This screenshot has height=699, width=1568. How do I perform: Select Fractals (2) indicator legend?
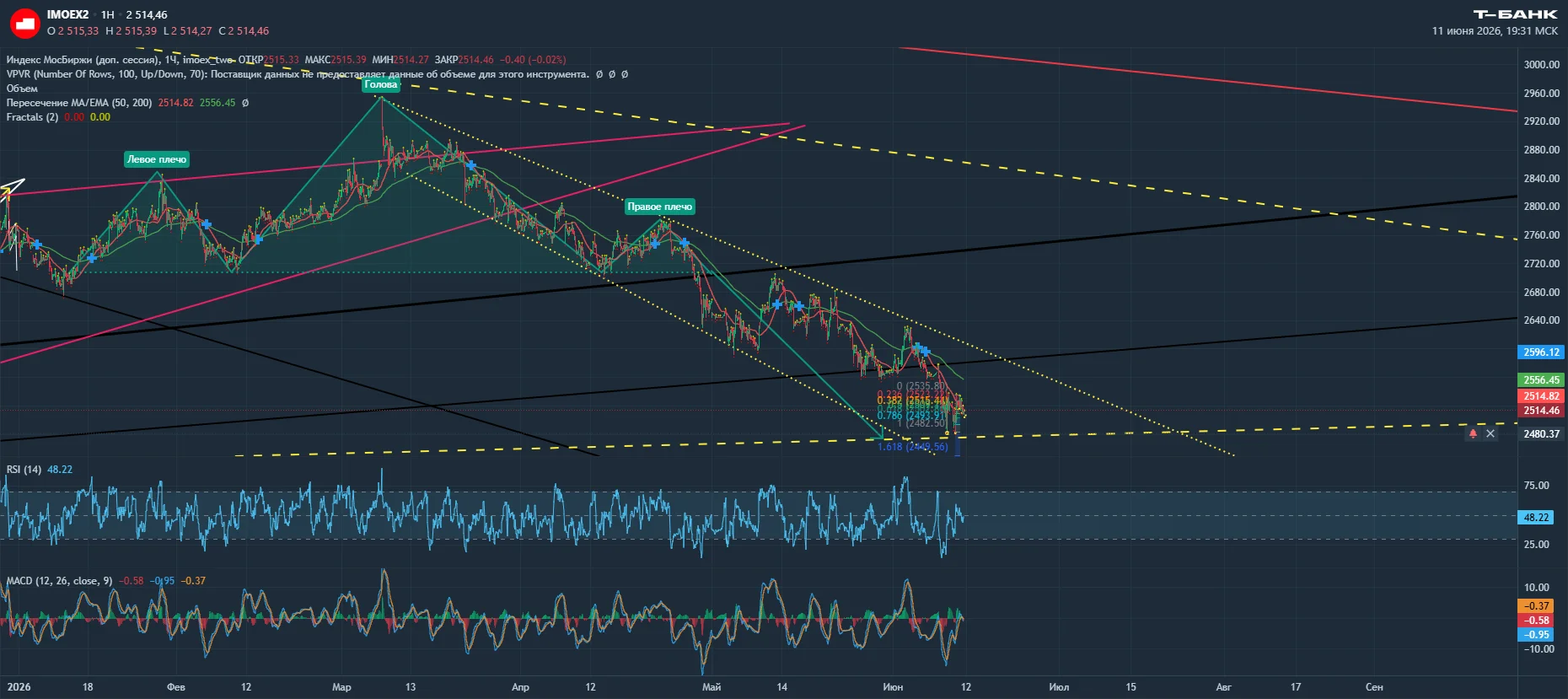click(x=32, y=117)
